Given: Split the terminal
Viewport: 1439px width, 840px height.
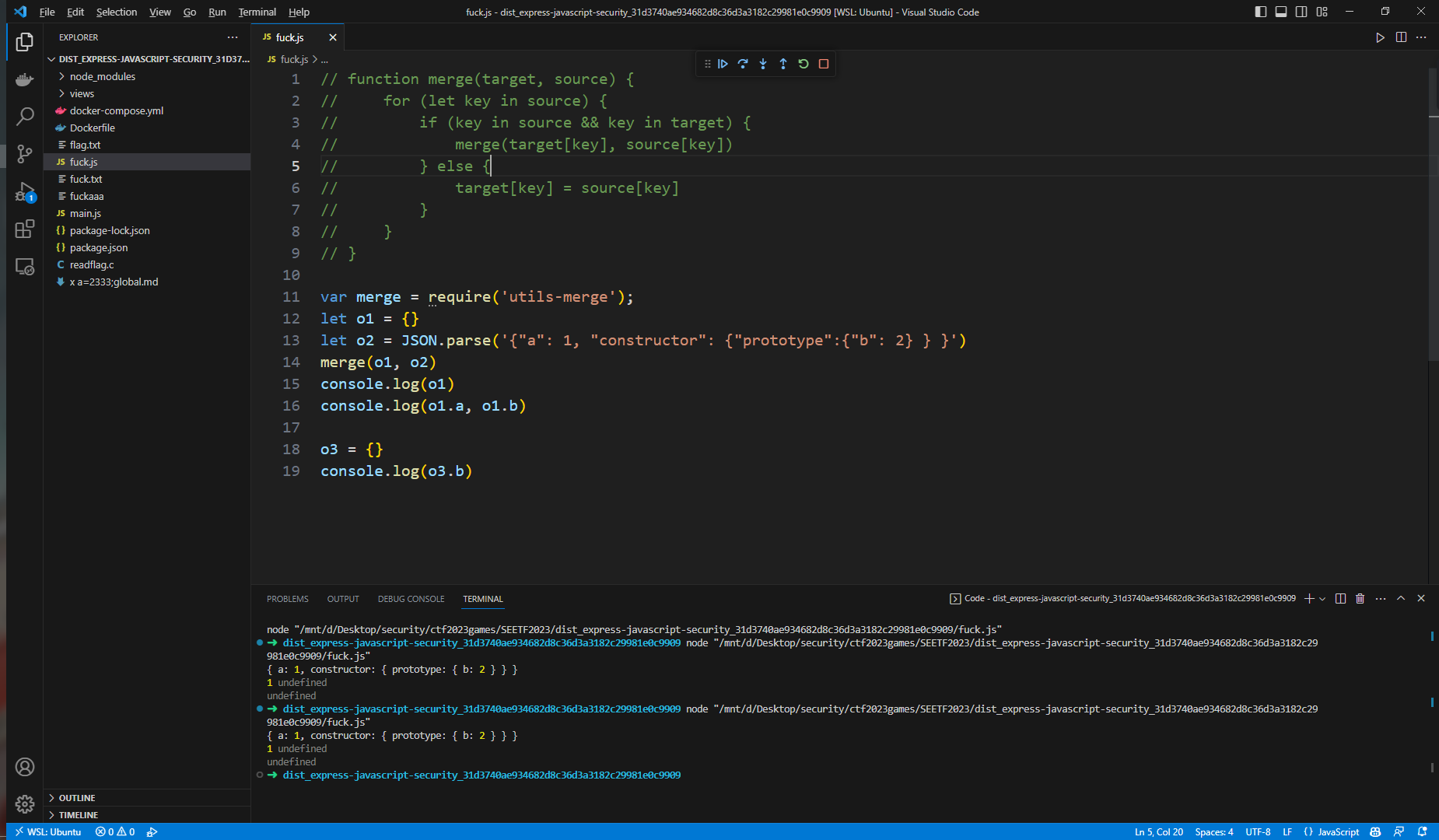Looking at the screenshot, I should 1340,598.
